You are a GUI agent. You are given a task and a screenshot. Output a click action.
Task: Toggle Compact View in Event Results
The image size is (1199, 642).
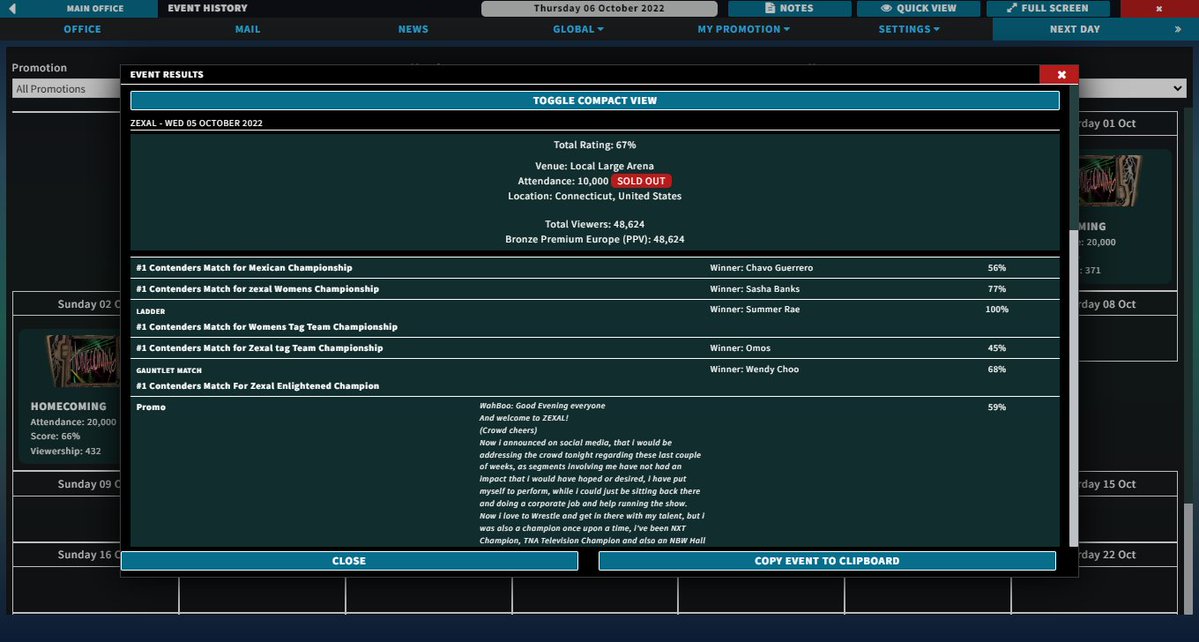click(595, 100)
